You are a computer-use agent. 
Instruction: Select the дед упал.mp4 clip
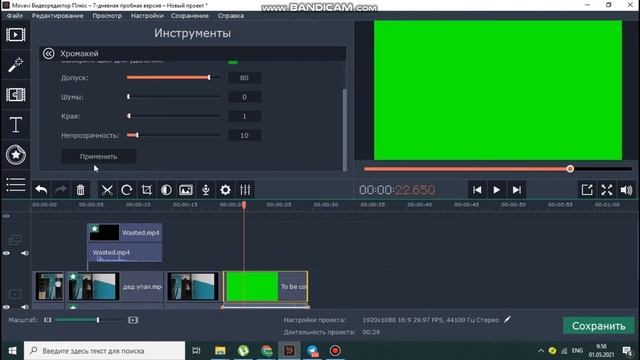tap(115, 287)
